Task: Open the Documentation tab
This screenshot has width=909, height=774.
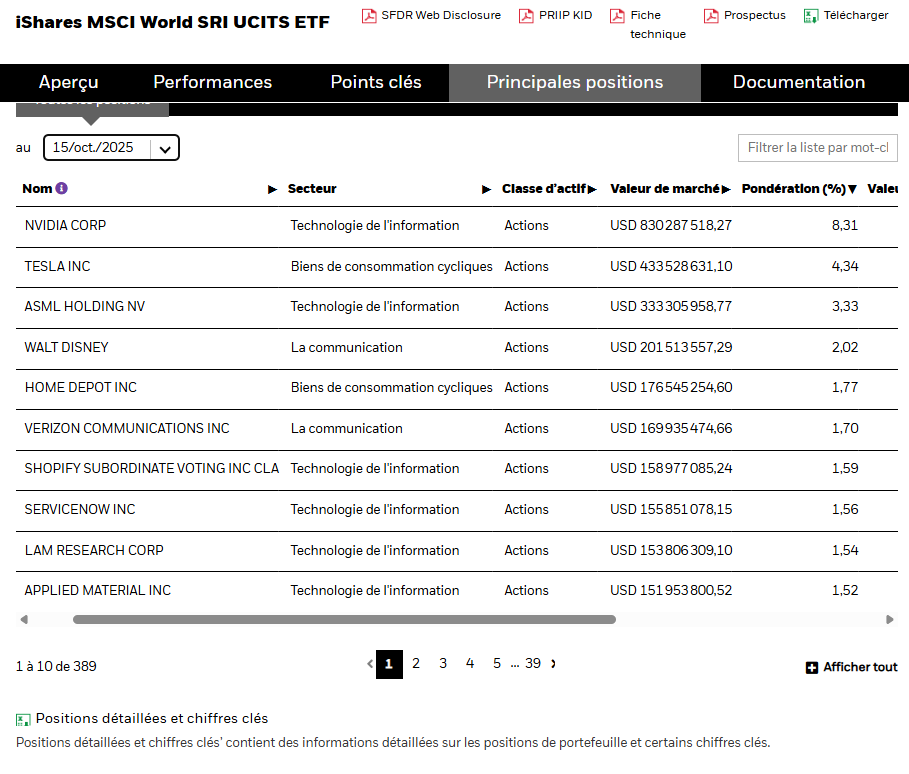Action: [799, 82]
